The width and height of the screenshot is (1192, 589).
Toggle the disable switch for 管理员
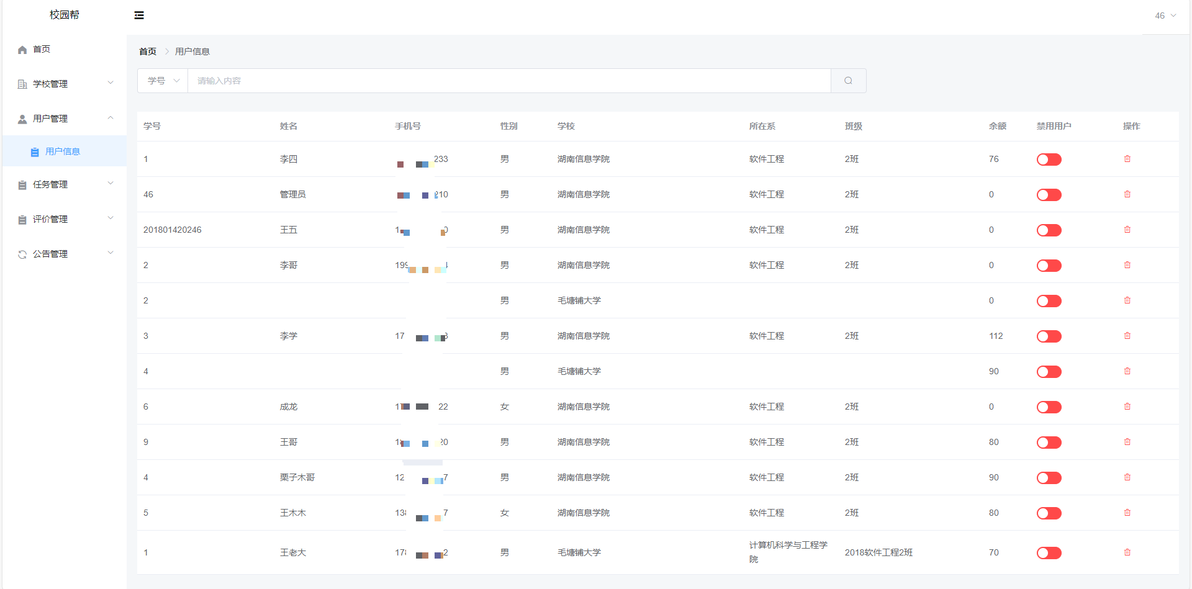click(1049, 195)
